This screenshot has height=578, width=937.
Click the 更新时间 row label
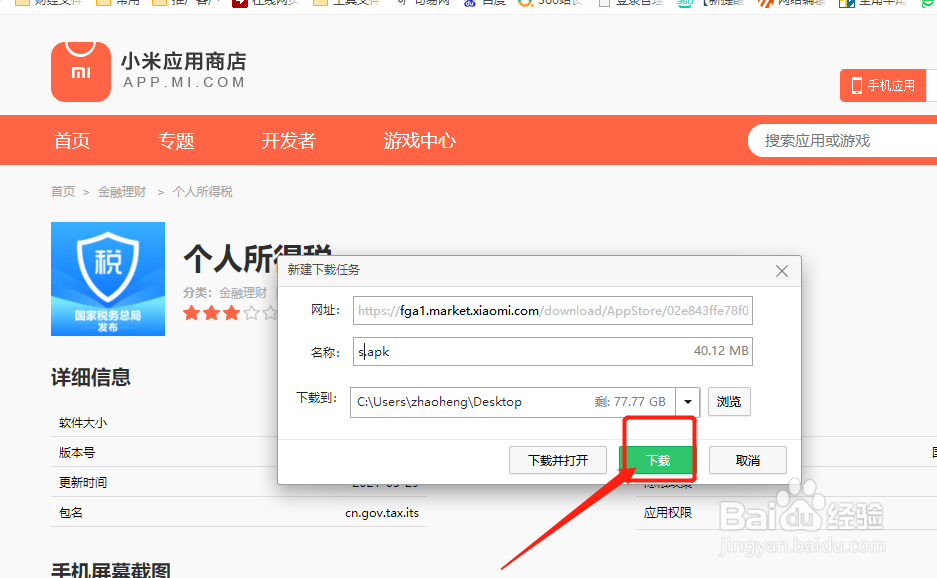[x=82, y=483]
